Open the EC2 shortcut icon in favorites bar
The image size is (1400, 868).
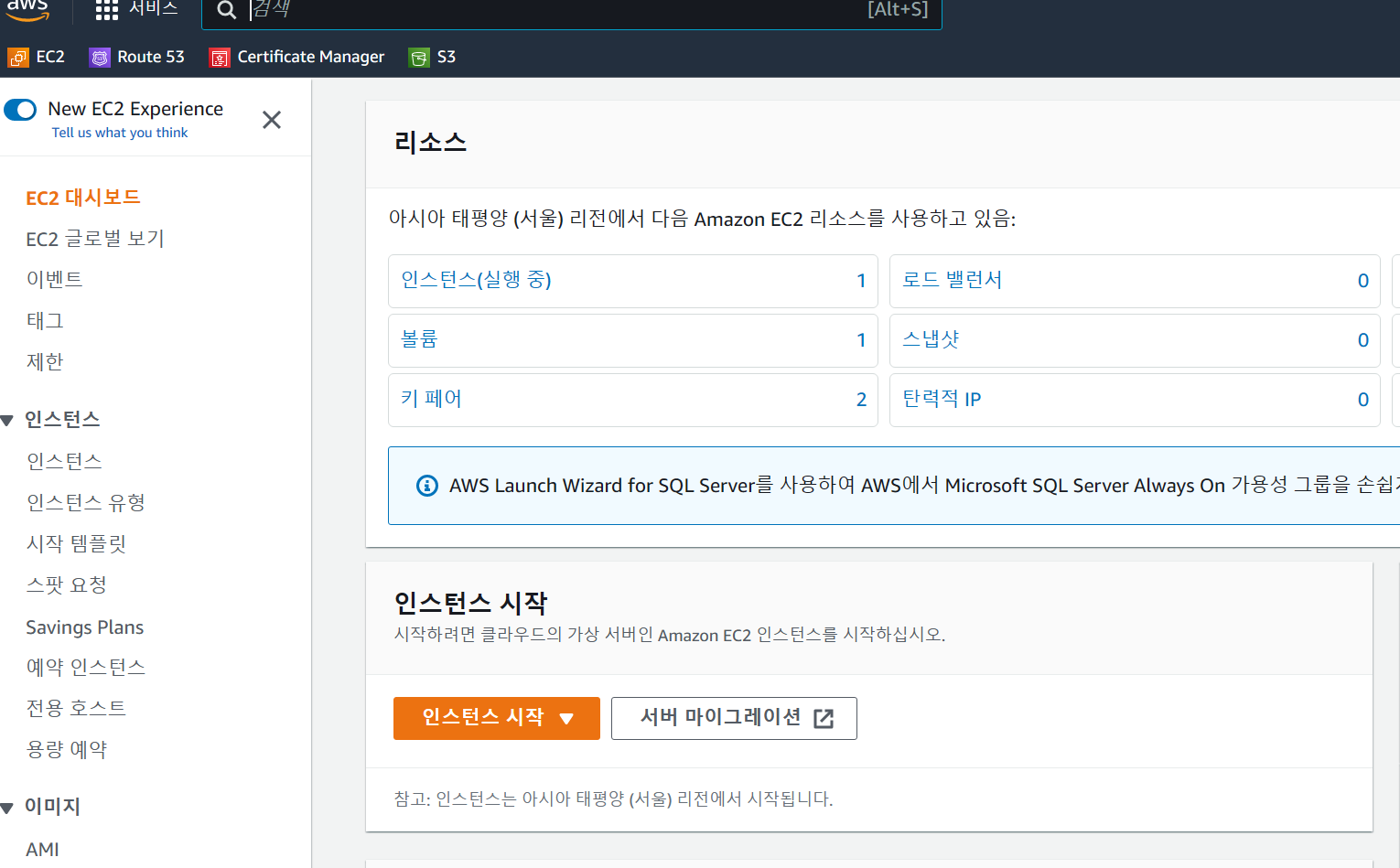tap(18, 58)
